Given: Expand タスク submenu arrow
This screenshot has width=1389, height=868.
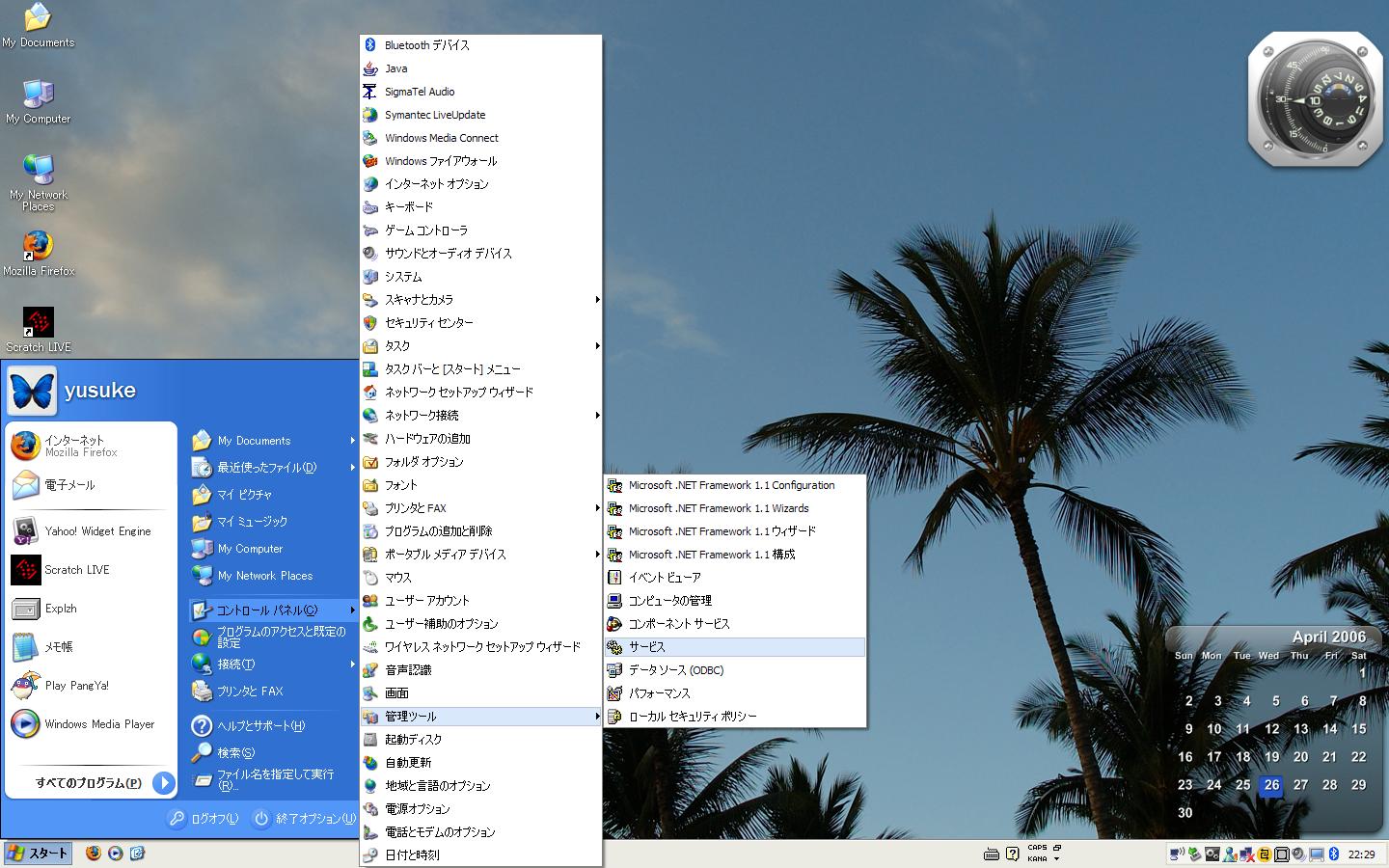Looking at the screenshot, I should pyautogui.click(x=597, y=346).
